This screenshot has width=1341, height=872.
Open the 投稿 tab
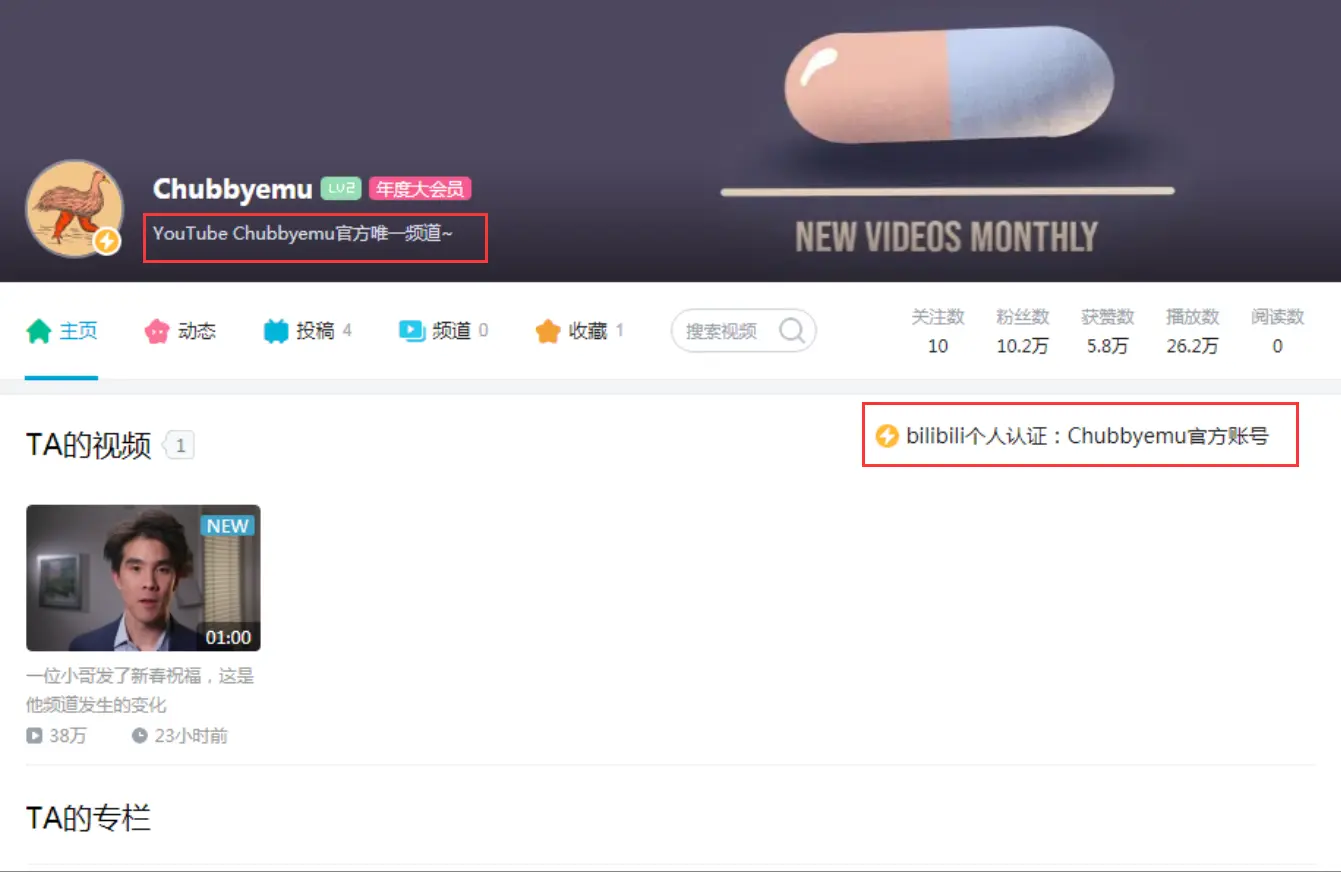pyautogui.click(x=307, y=331)
